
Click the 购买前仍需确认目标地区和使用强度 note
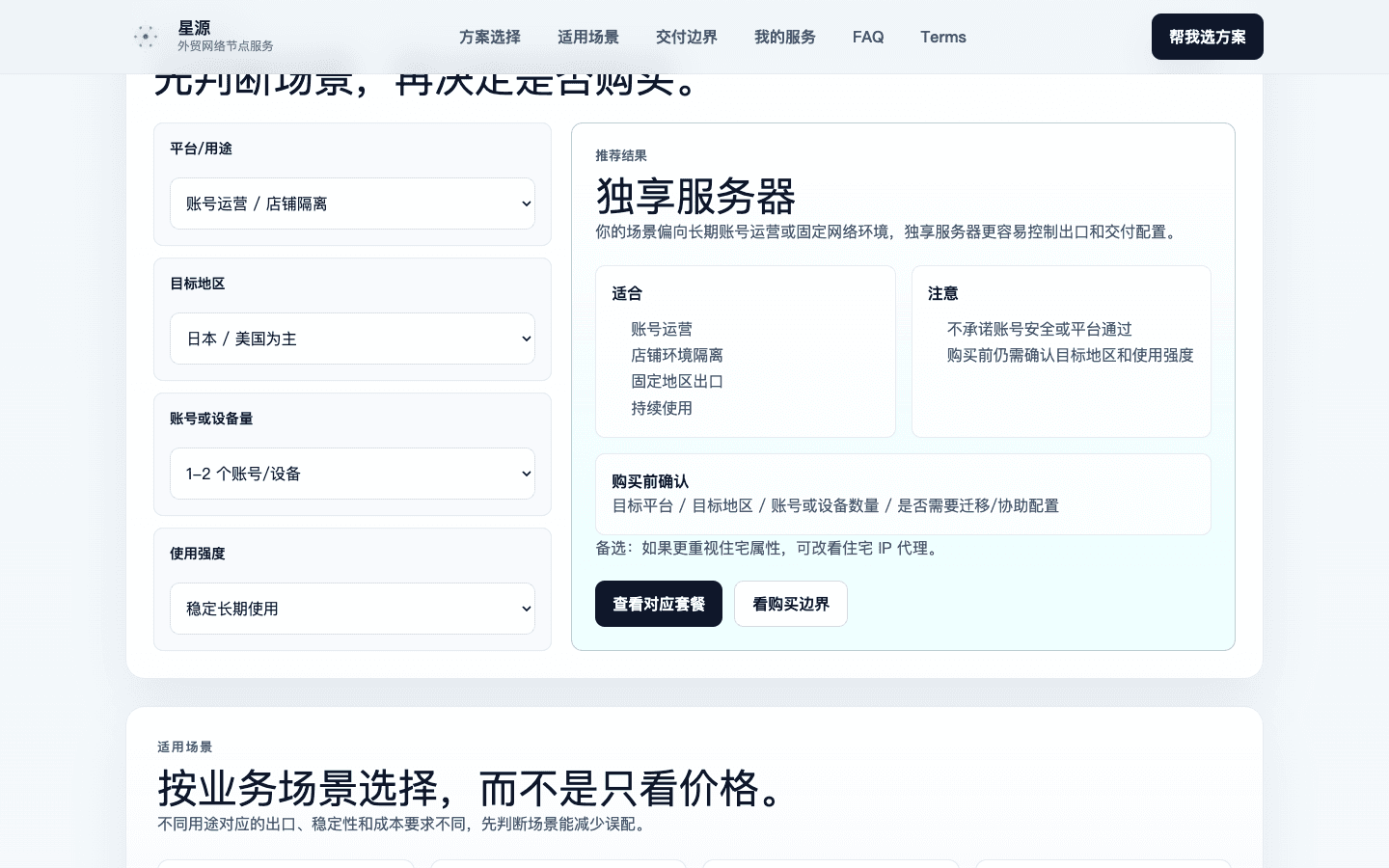point(1071,355)
